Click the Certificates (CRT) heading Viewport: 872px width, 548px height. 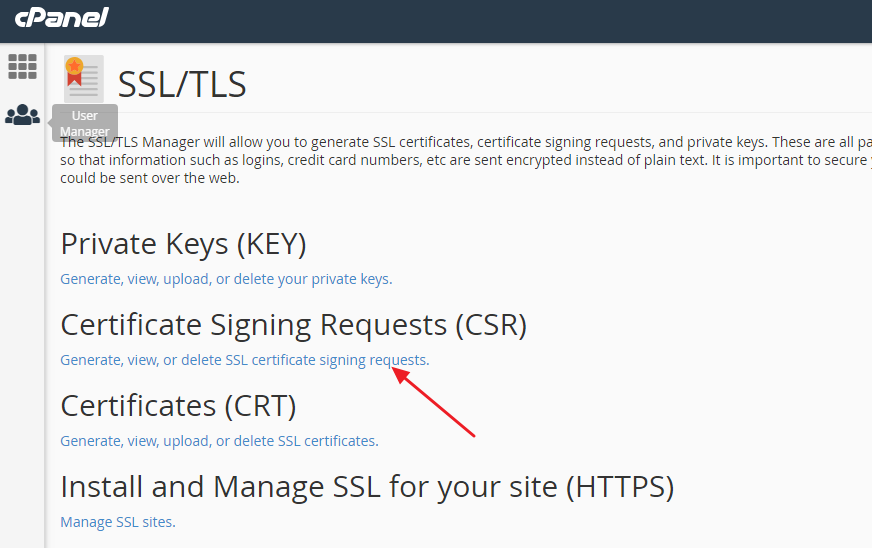point(178,406)
